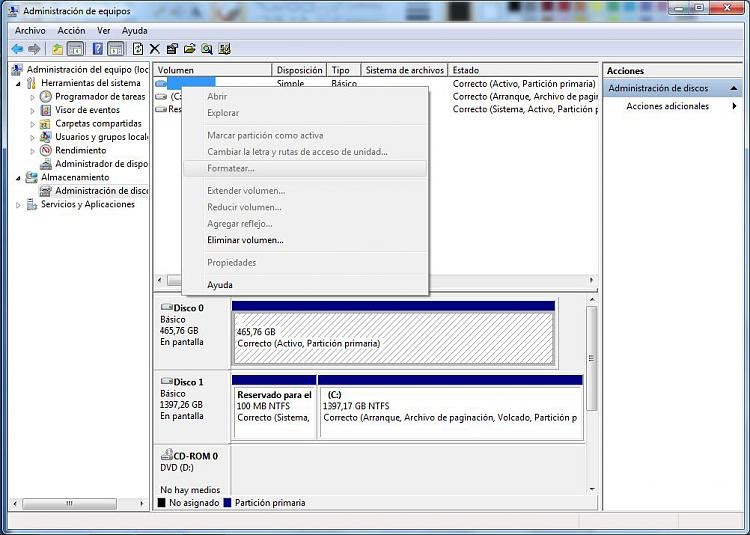The width and height of the screenshot is (750, 535).
Task: Click the No asignado black legend swatch
Action: 161,502
